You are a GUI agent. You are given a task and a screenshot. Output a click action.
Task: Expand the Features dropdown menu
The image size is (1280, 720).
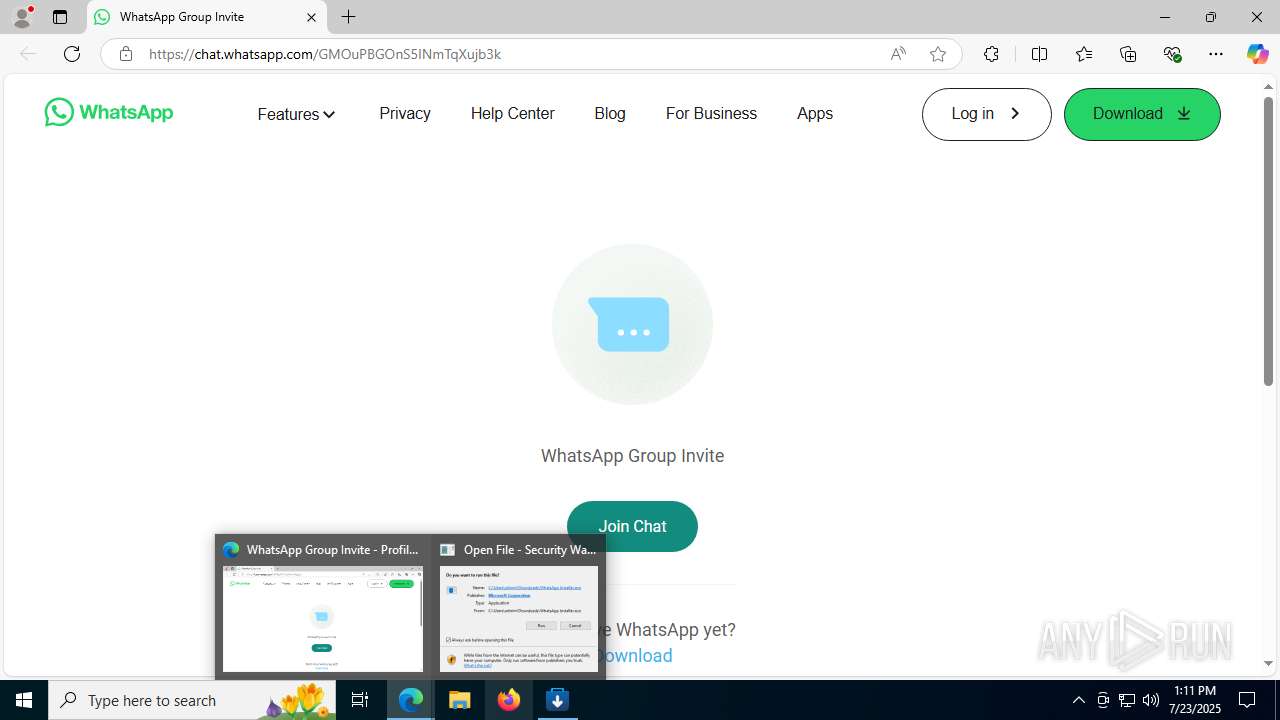[x=296, y=114]
